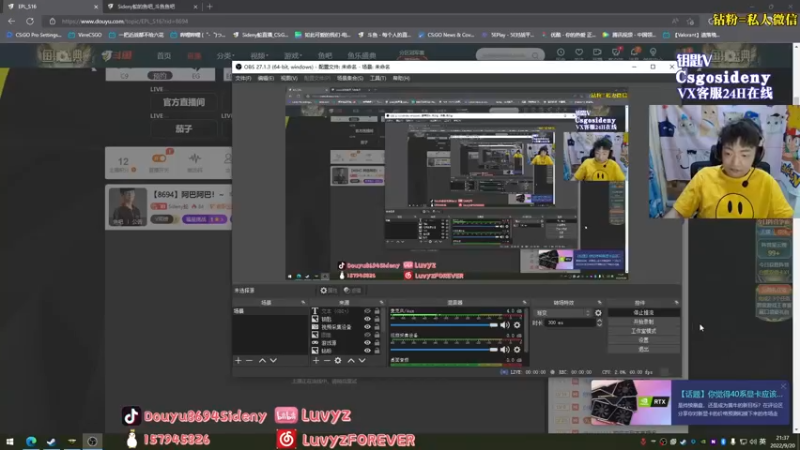800x450 pixels.
Task: Open Douyu notifications bell icon
Action: (634, 52)
